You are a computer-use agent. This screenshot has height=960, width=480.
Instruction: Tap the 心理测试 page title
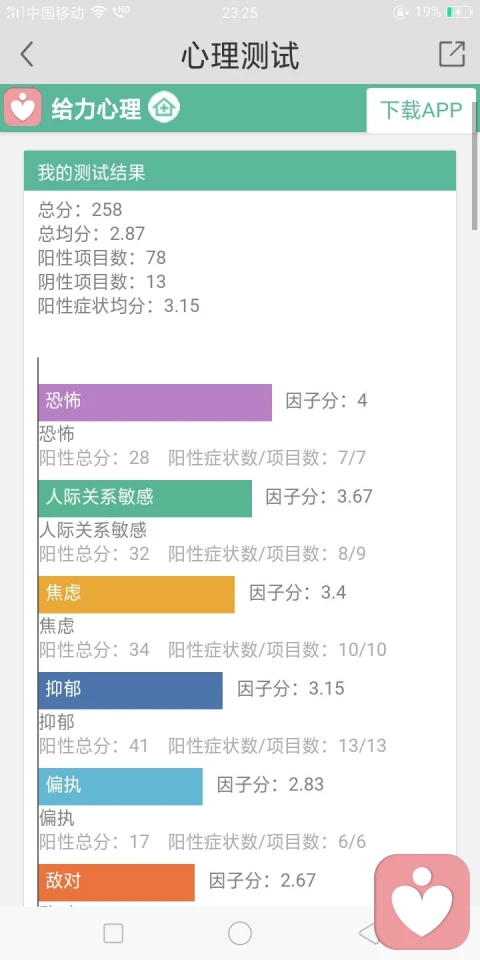pos(240,55)
